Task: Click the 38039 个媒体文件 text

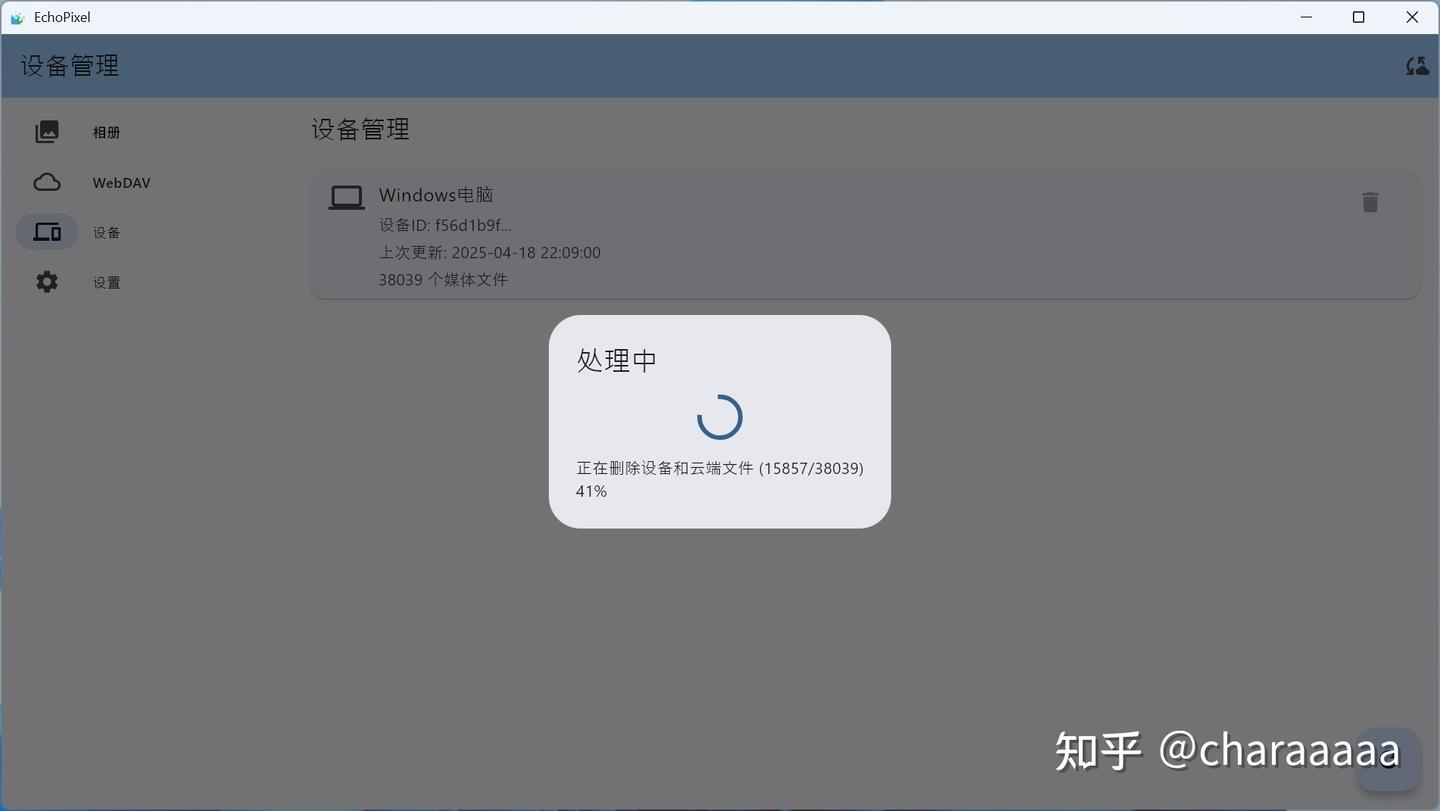Action: tap(442, 279)
